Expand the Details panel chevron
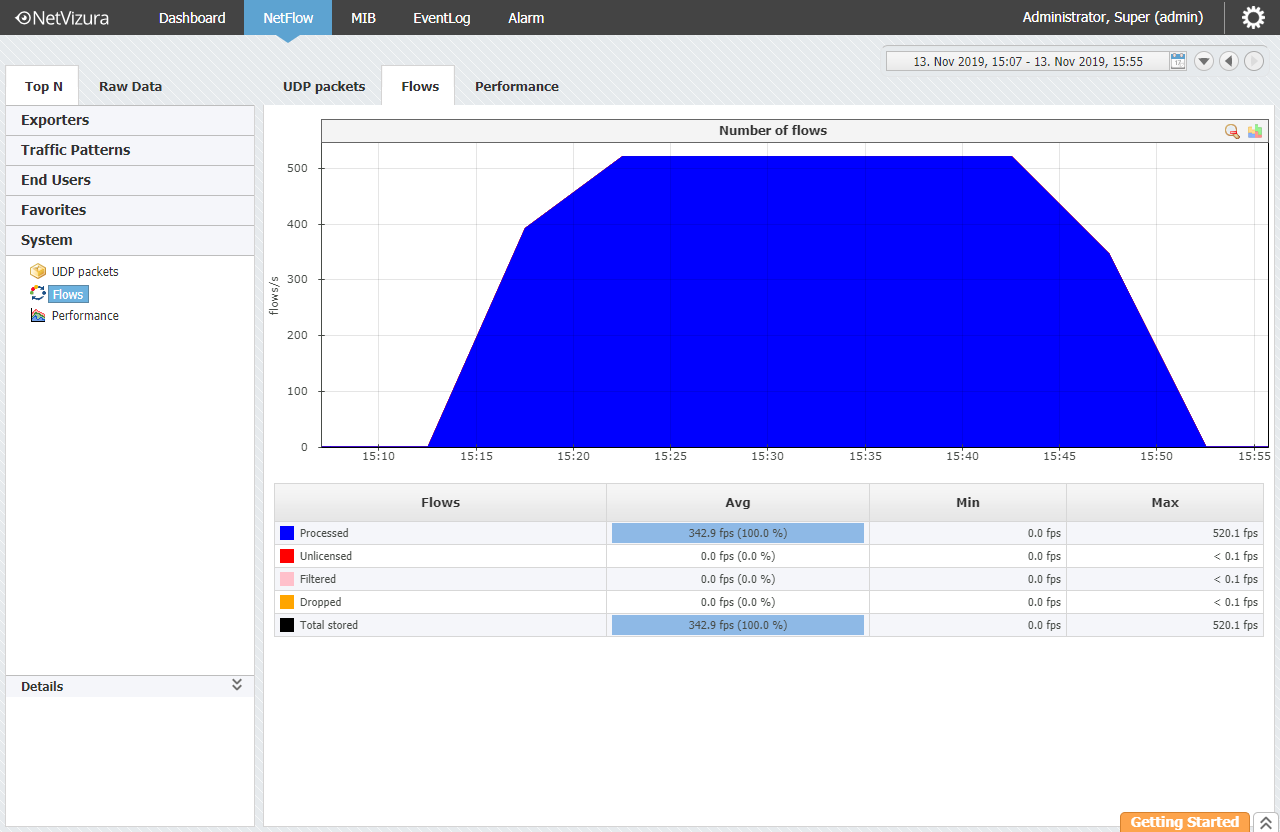This screenshot has height=832, width=1280. pos(237,685)
